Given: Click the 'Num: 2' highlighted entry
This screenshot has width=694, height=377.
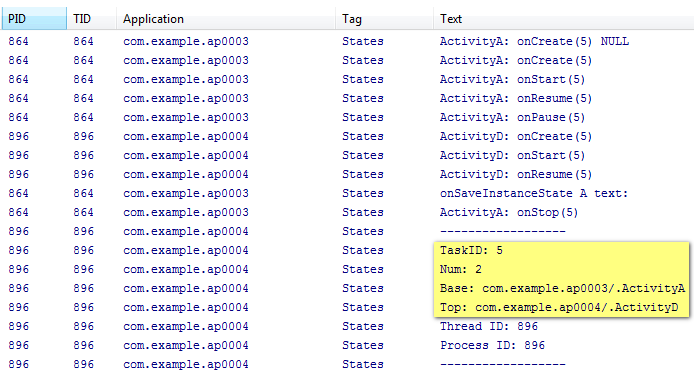Looking at the screenshot, I should [460, 269].
